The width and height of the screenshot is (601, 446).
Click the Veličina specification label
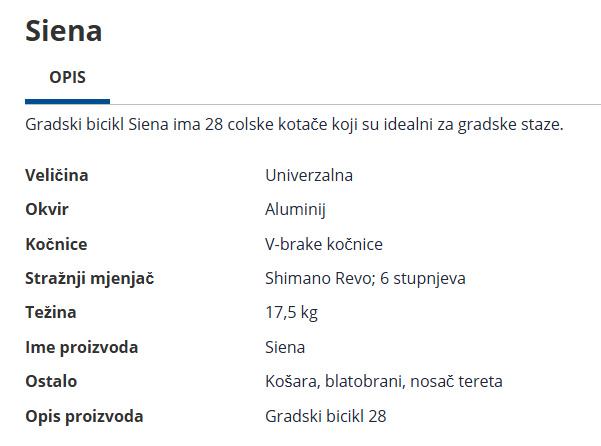(56, 176)
